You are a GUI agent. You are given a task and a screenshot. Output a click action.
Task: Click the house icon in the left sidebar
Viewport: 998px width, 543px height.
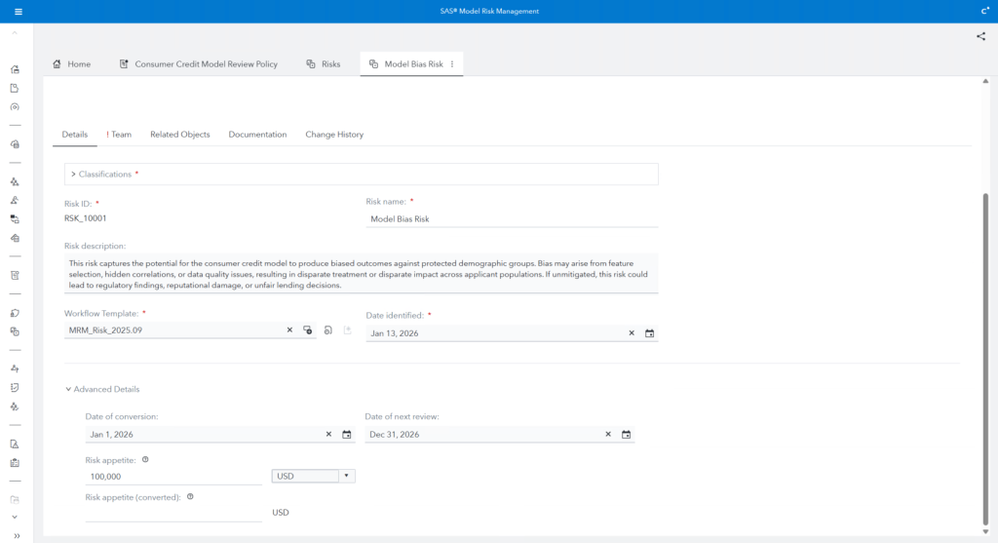(15, 69)
